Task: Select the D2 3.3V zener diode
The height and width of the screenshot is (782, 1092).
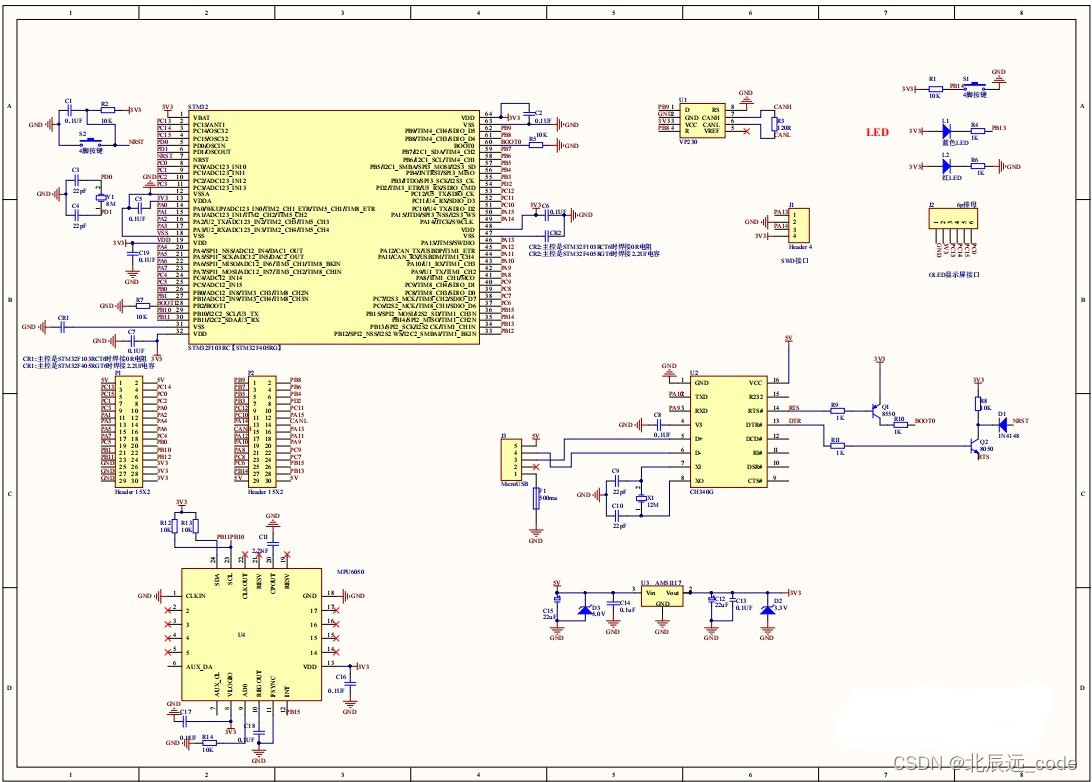Action: (x=767, y=610)
